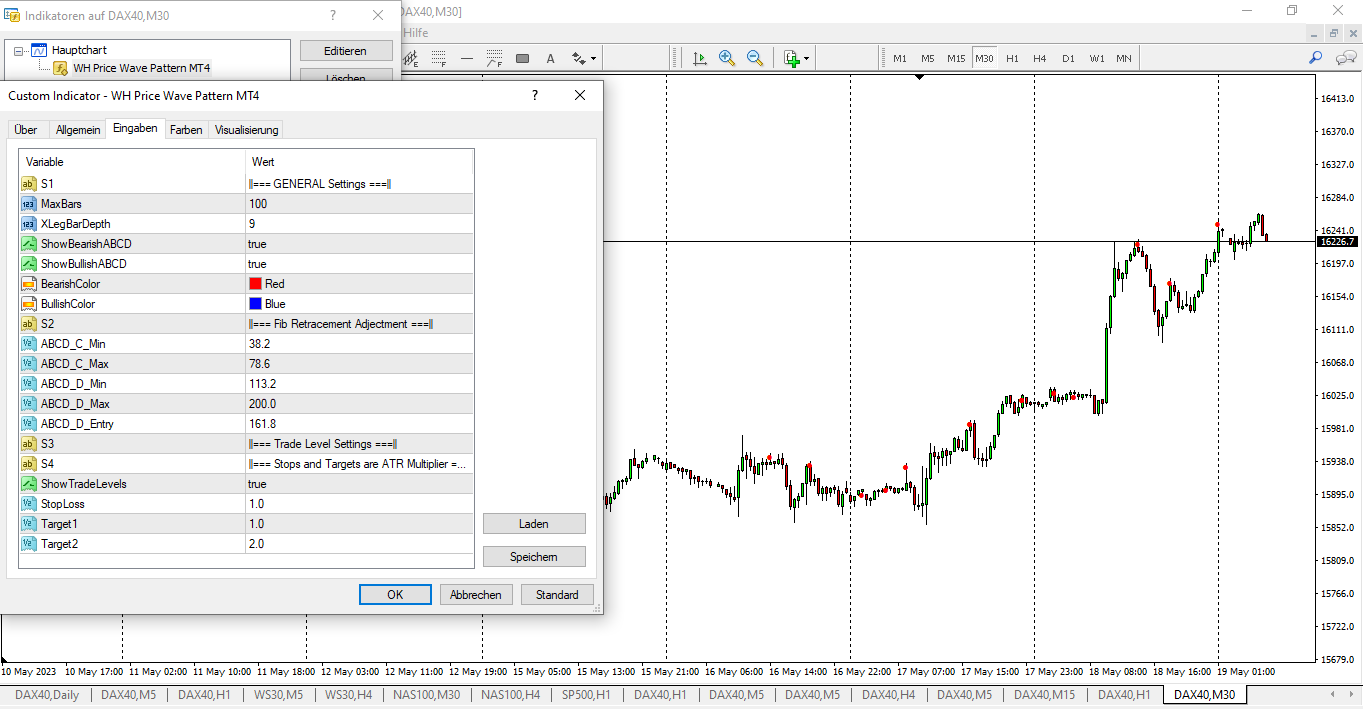Switch to the NAS100,M30 chart tab
Screen dimensions: 1363x709
[426, 695]
